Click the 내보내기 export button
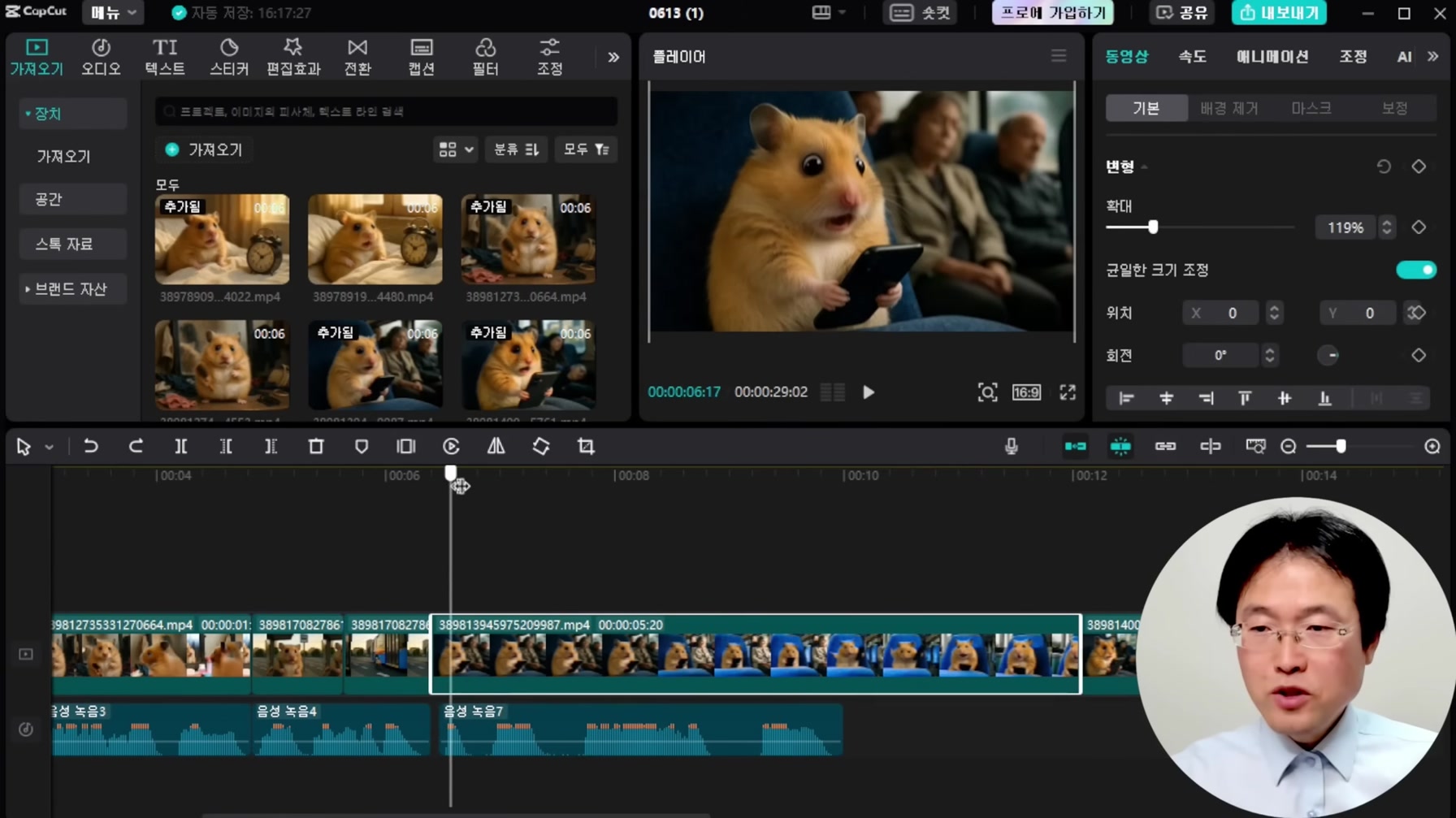Image resolution: width=1456 pixels, height=818 pixels. pos(1279,13)
